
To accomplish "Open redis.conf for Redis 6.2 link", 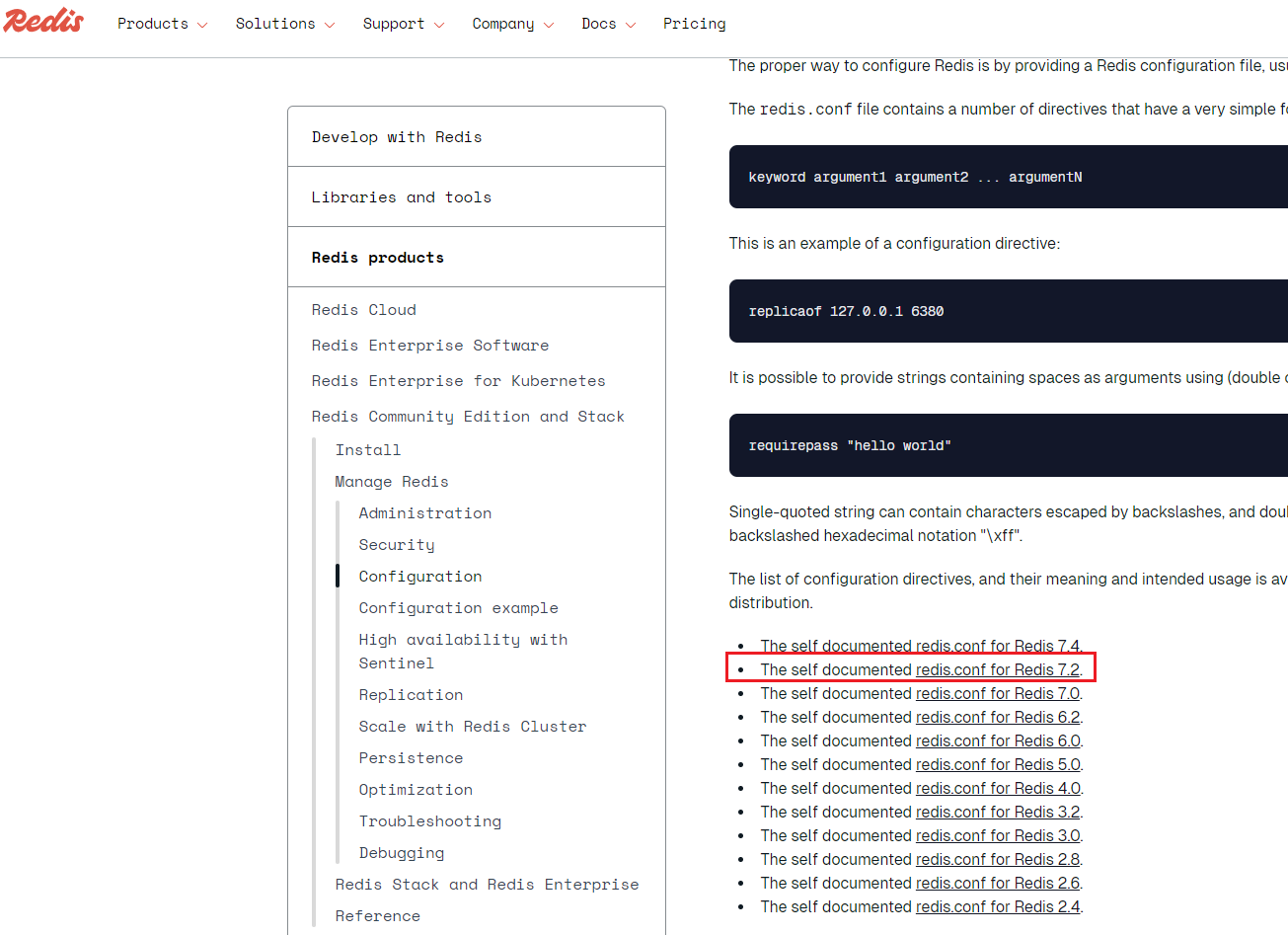I will pos(998,717).
